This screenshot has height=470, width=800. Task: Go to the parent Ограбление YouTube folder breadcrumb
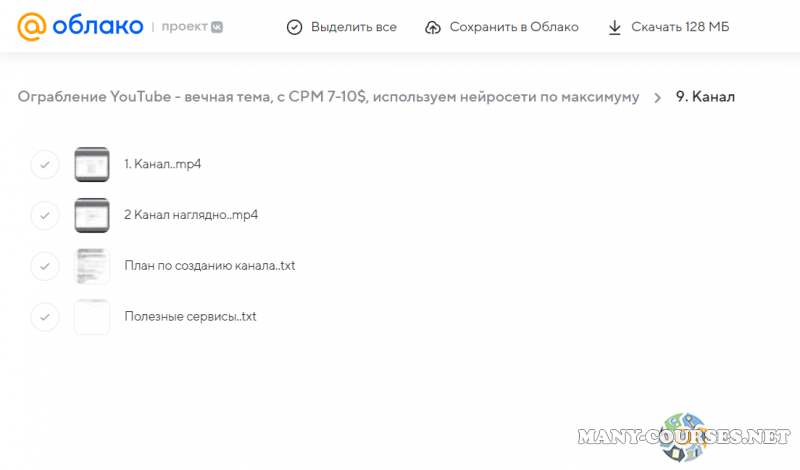tap(328, 97)
